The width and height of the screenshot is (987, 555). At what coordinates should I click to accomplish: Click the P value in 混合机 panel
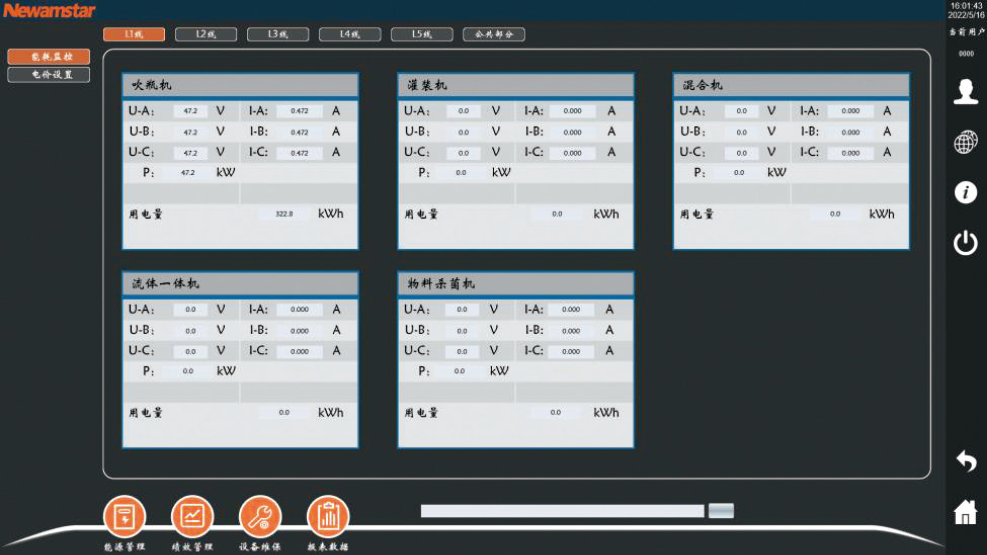[739, 172]
